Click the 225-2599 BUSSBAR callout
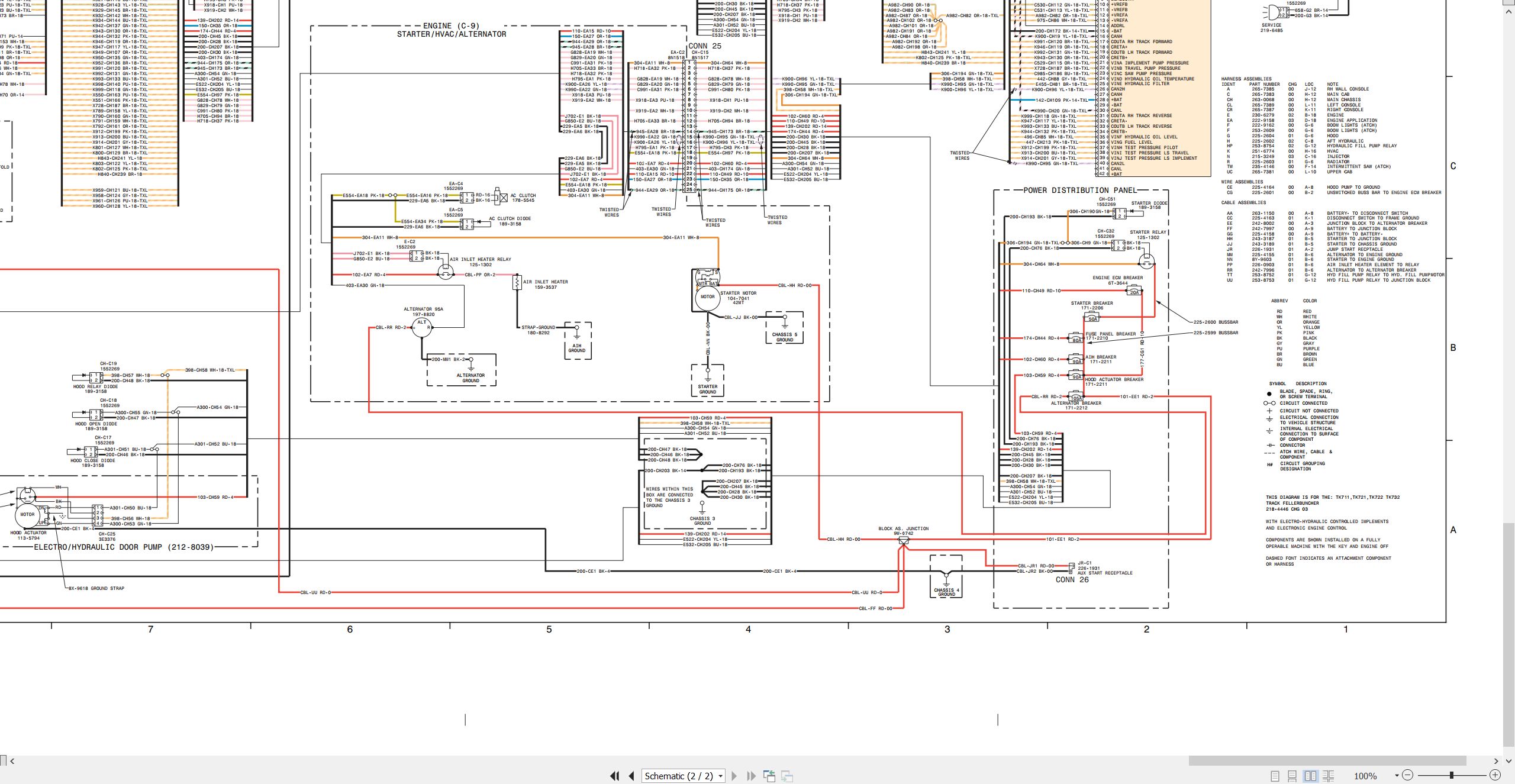The height and width of the screenshot is (784, 1515). pyautogui.click(x=1216, y=333)
